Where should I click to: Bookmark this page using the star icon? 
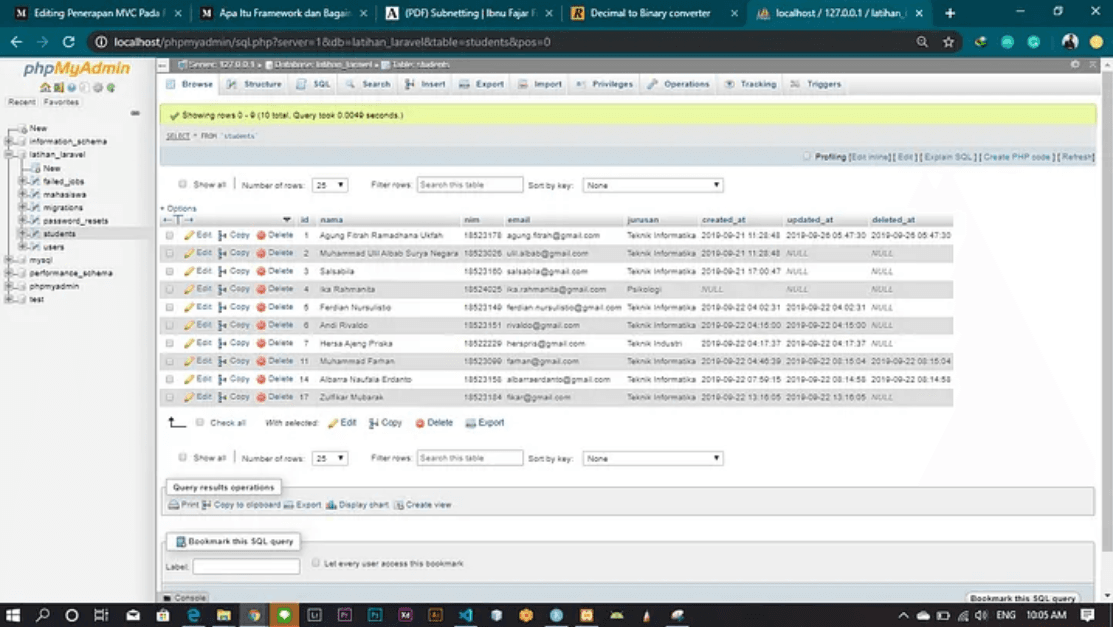(x=948, y=42)
